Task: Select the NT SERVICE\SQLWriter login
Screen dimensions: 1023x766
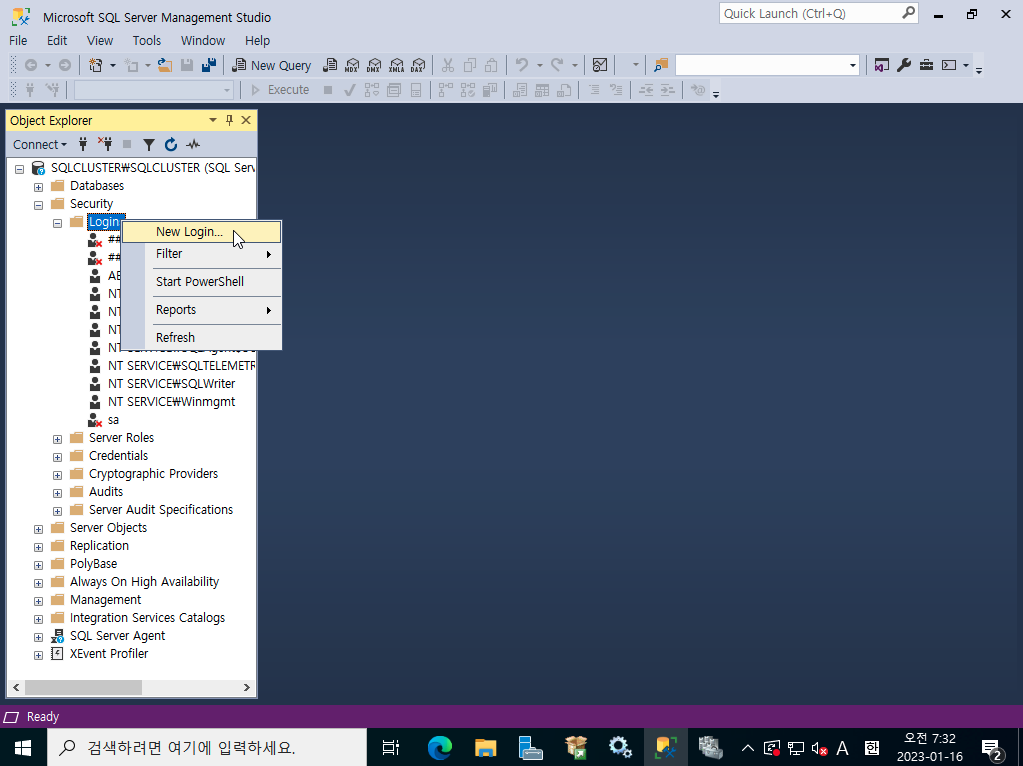Action: coord(172,384)
